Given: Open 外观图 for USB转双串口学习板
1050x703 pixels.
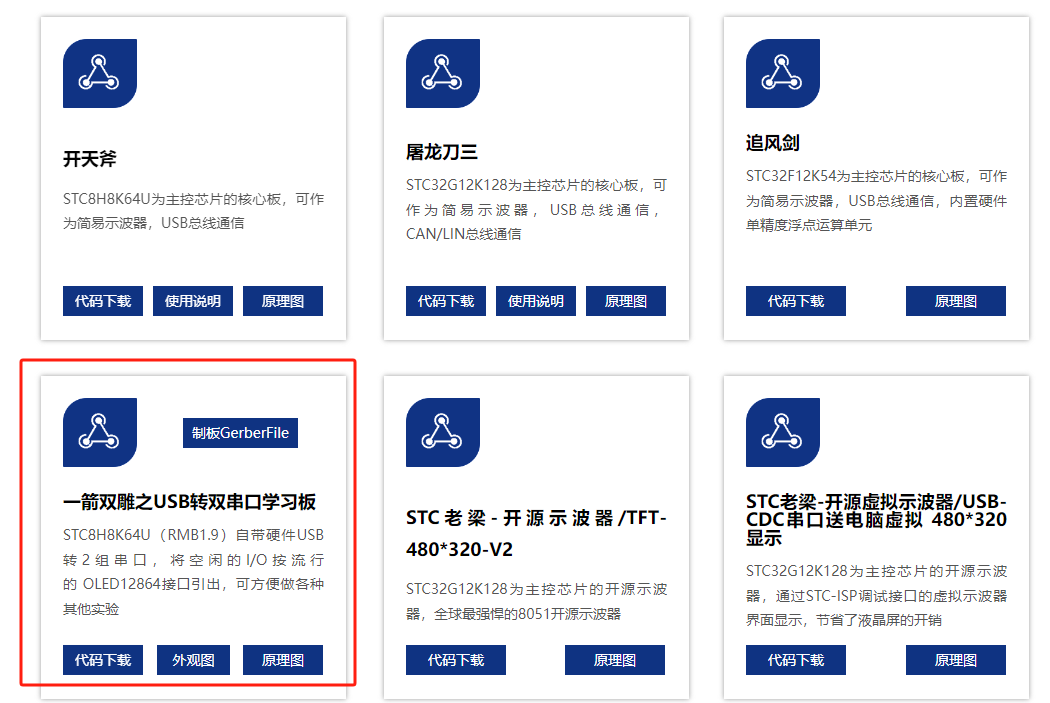Looking at the screenshot, I should pos(193,660).
